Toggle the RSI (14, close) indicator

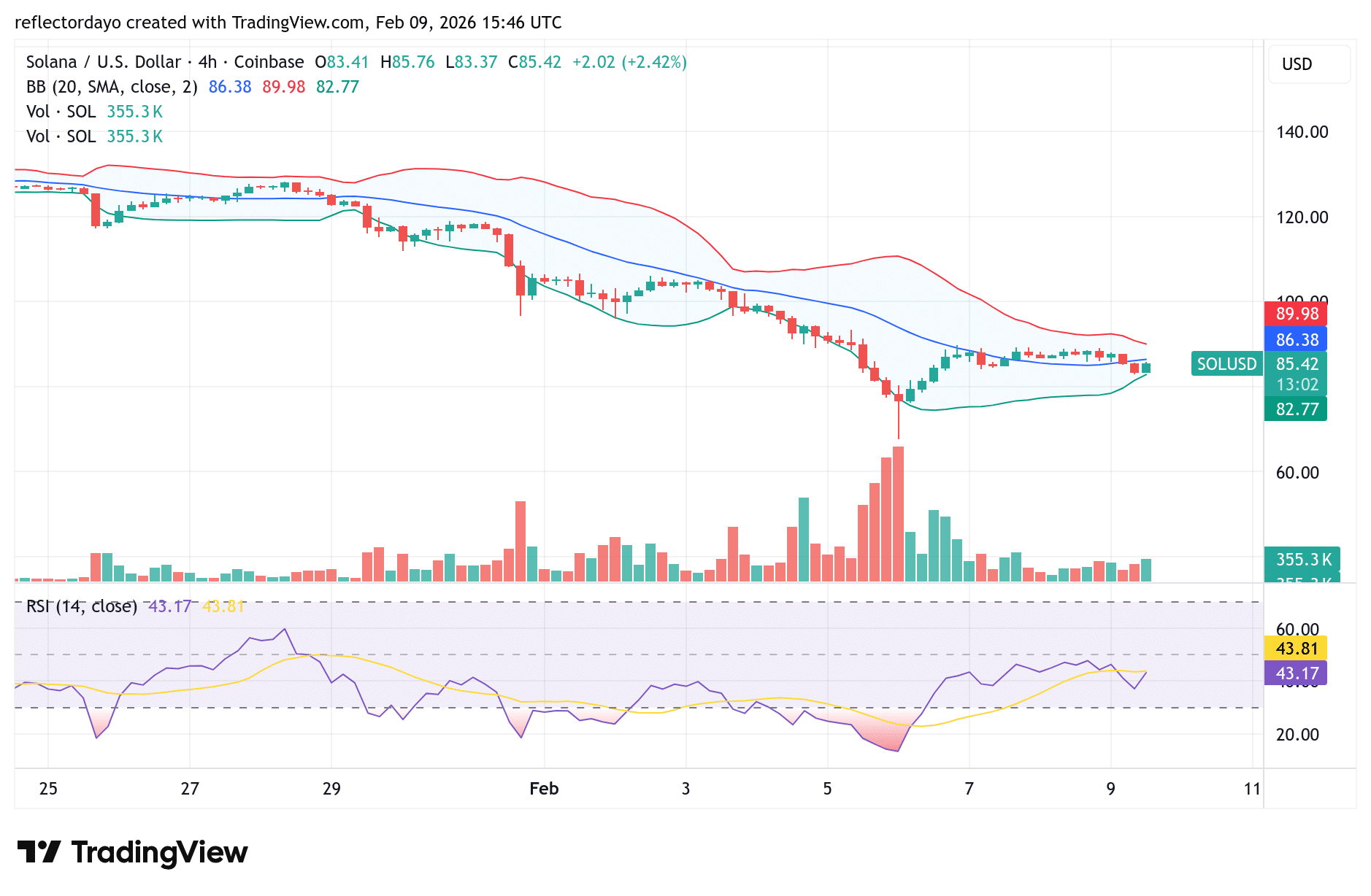80,606
